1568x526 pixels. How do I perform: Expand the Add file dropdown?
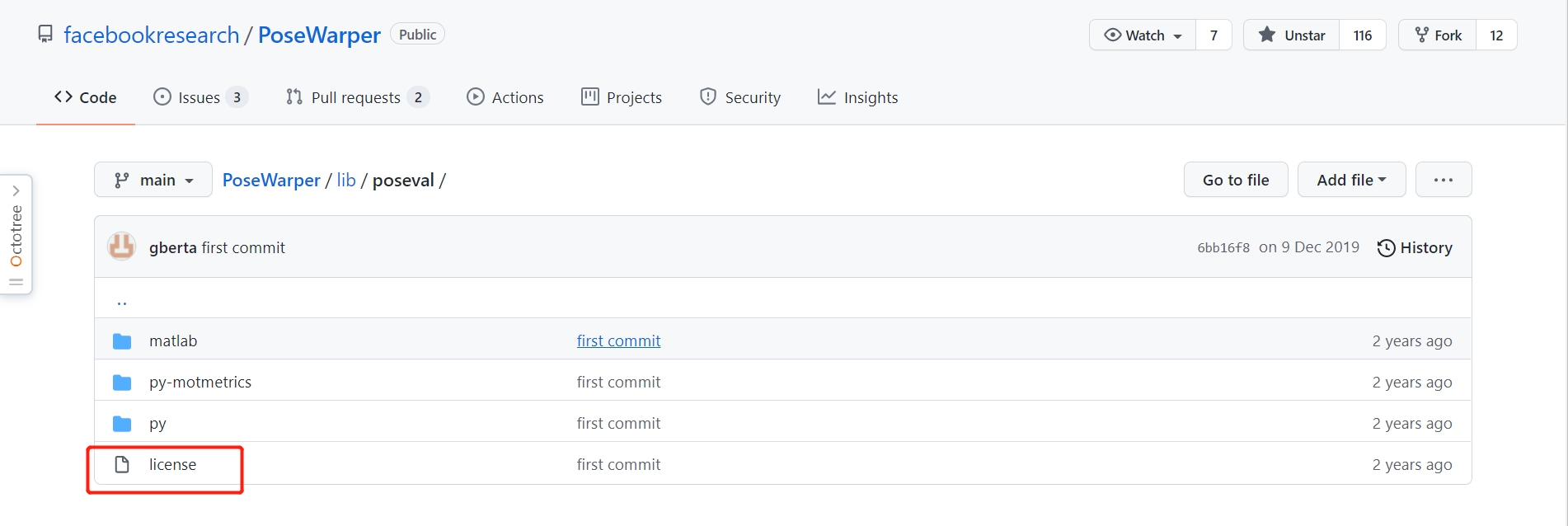point(1351,181)
